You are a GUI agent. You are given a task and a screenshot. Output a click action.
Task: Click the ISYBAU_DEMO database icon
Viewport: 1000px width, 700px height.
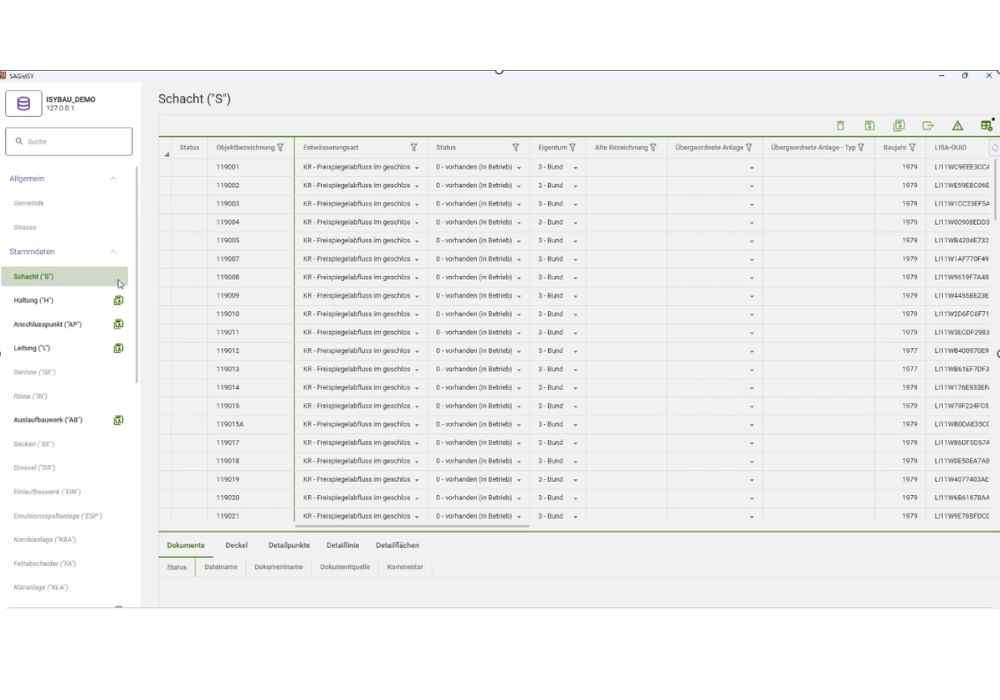pyautogui.click(x=24, y=103)
